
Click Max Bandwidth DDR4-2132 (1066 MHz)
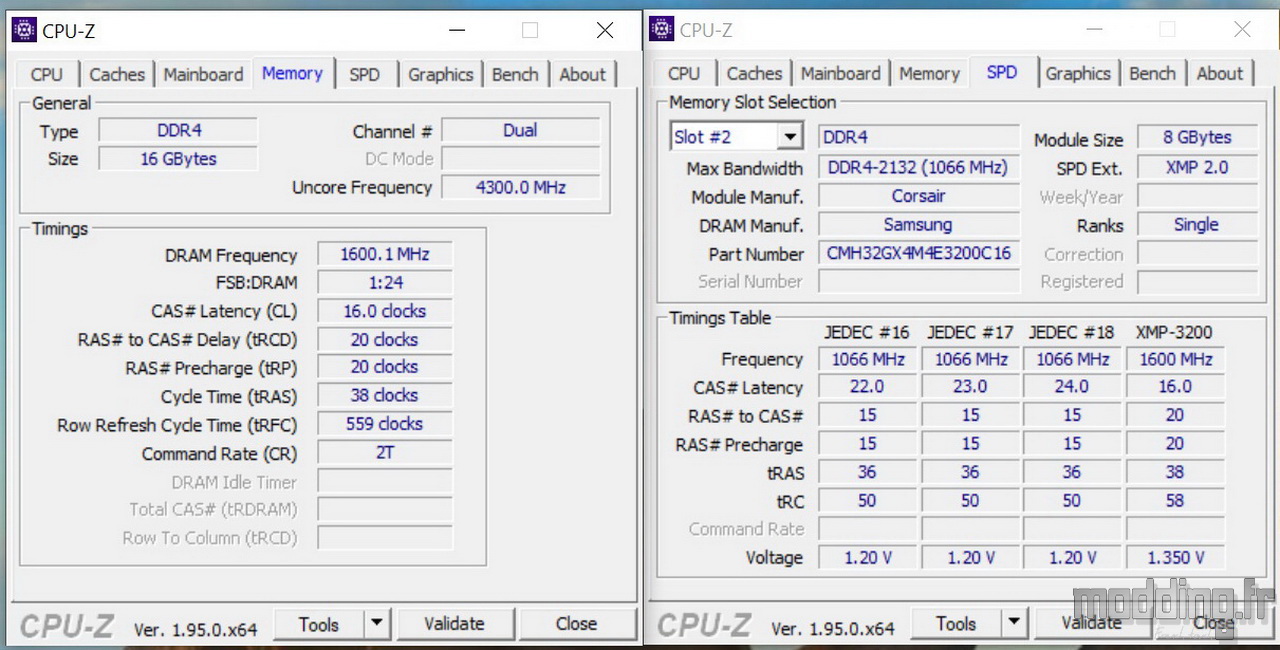(x=919, y=168)
